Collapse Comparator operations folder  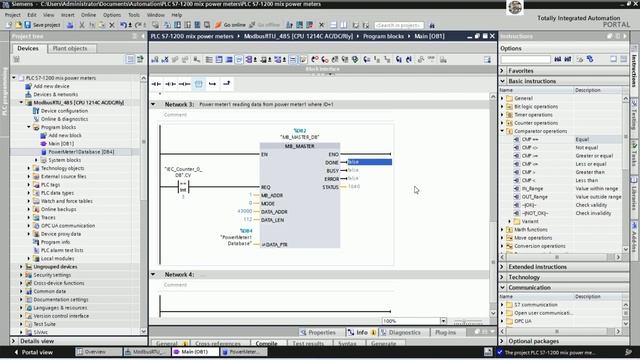pos(502,131)
